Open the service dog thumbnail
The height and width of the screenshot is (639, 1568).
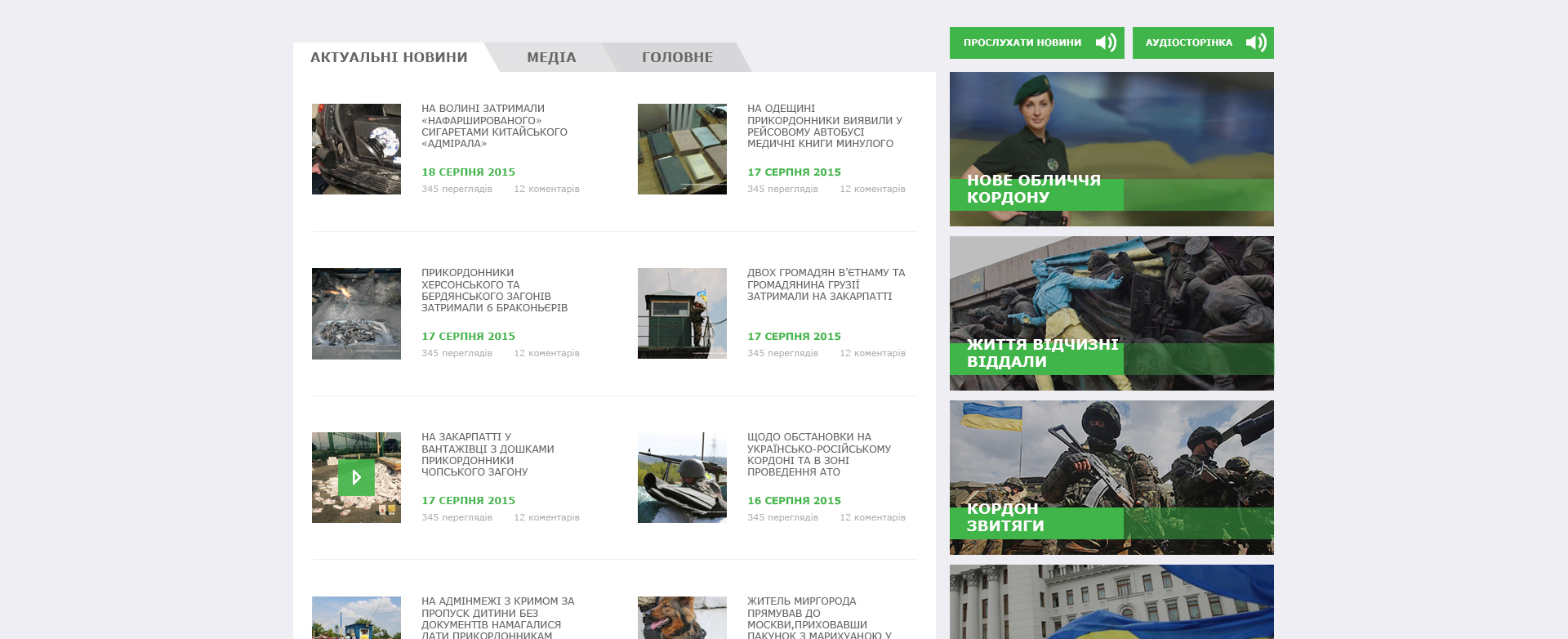coord(682,618)
